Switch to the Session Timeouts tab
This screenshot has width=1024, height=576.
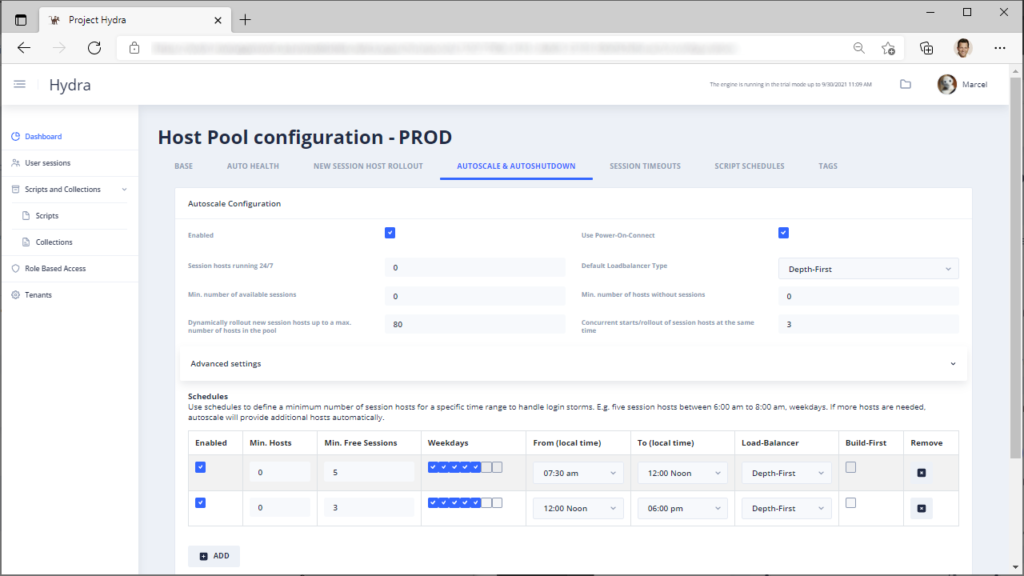[645, 166]
